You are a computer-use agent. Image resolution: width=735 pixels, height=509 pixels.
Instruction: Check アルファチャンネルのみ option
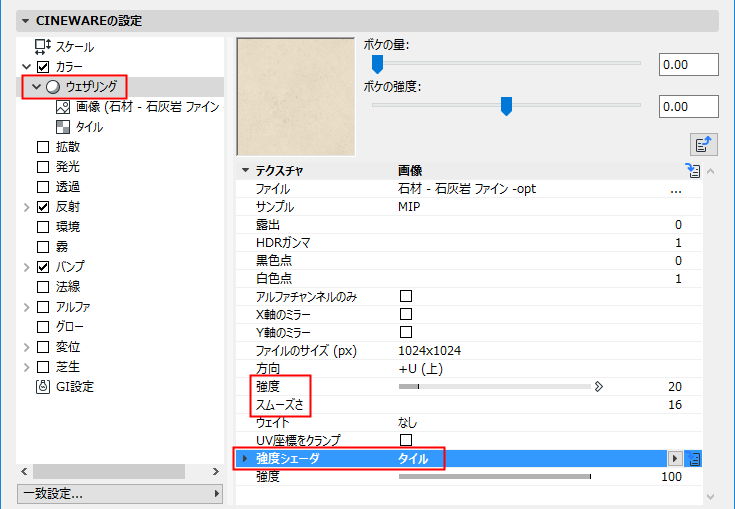coord(406,296)
